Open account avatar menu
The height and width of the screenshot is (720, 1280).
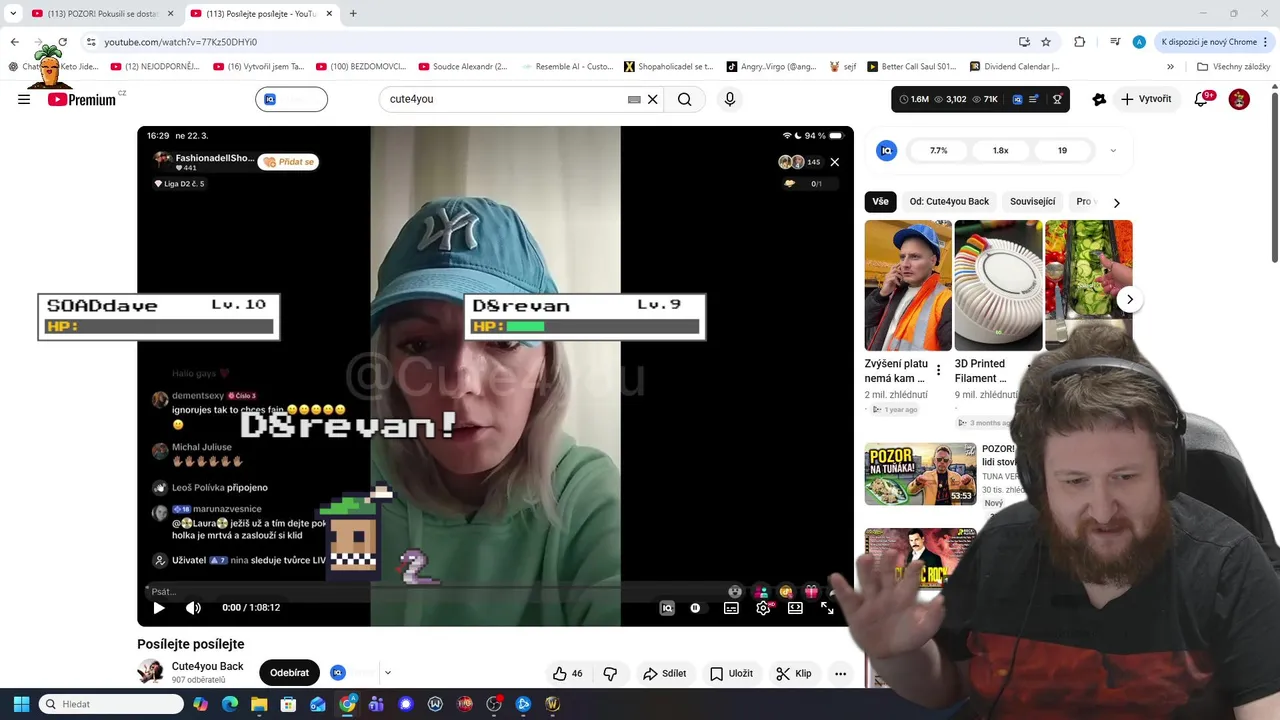1239,99
